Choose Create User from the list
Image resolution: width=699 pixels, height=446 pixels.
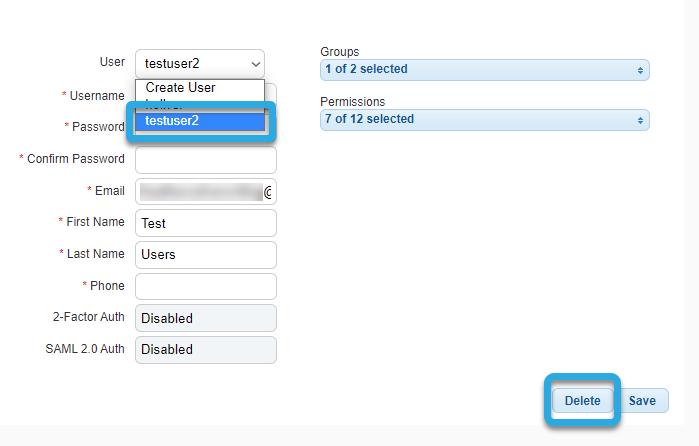[200, 87]
